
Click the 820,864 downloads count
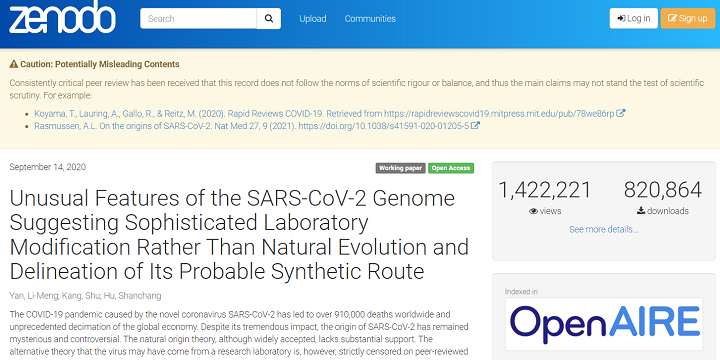tap(663, 190)
